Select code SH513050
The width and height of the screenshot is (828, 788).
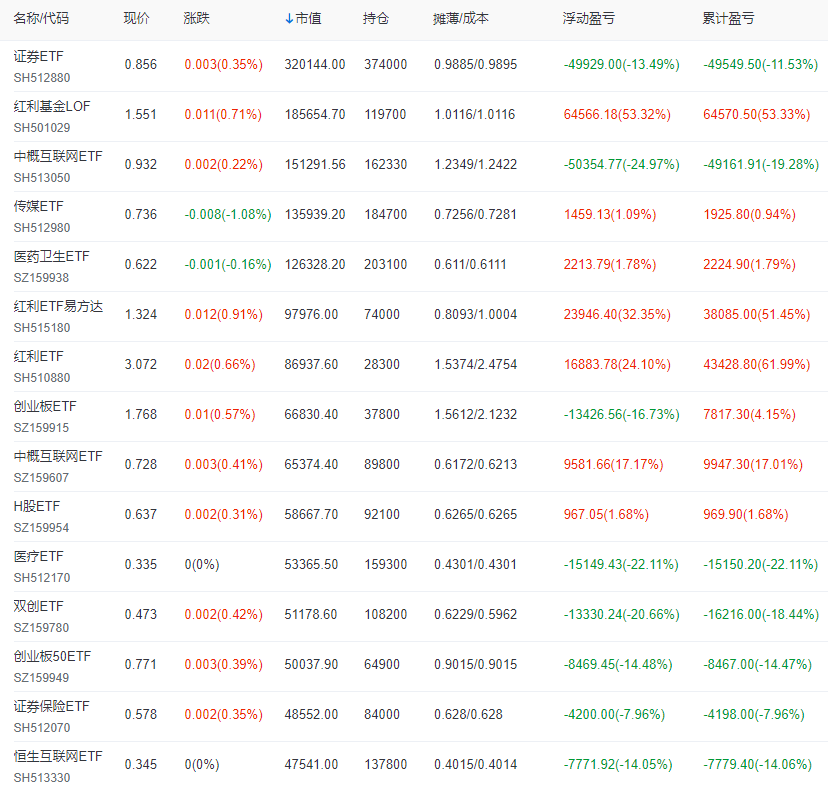pos(42,178)
